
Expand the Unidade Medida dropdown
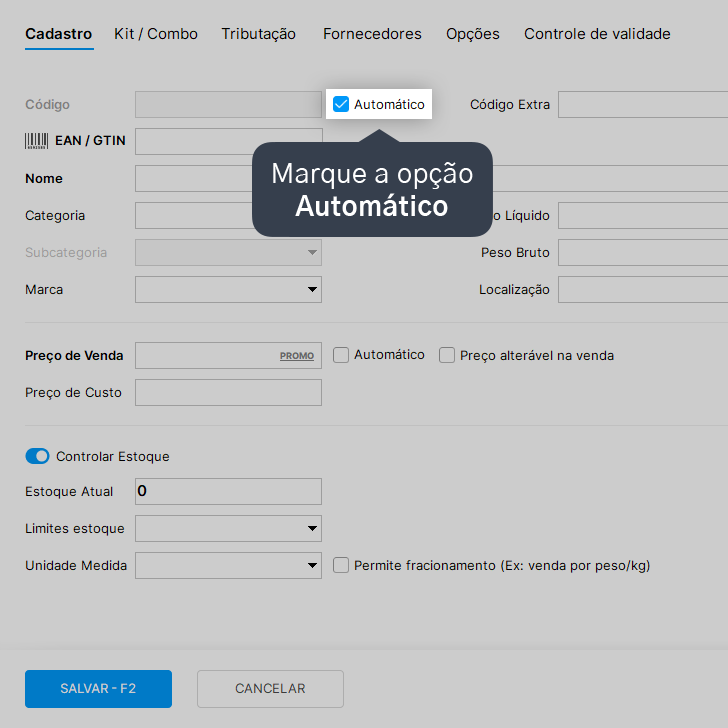(x=228, y=566)
